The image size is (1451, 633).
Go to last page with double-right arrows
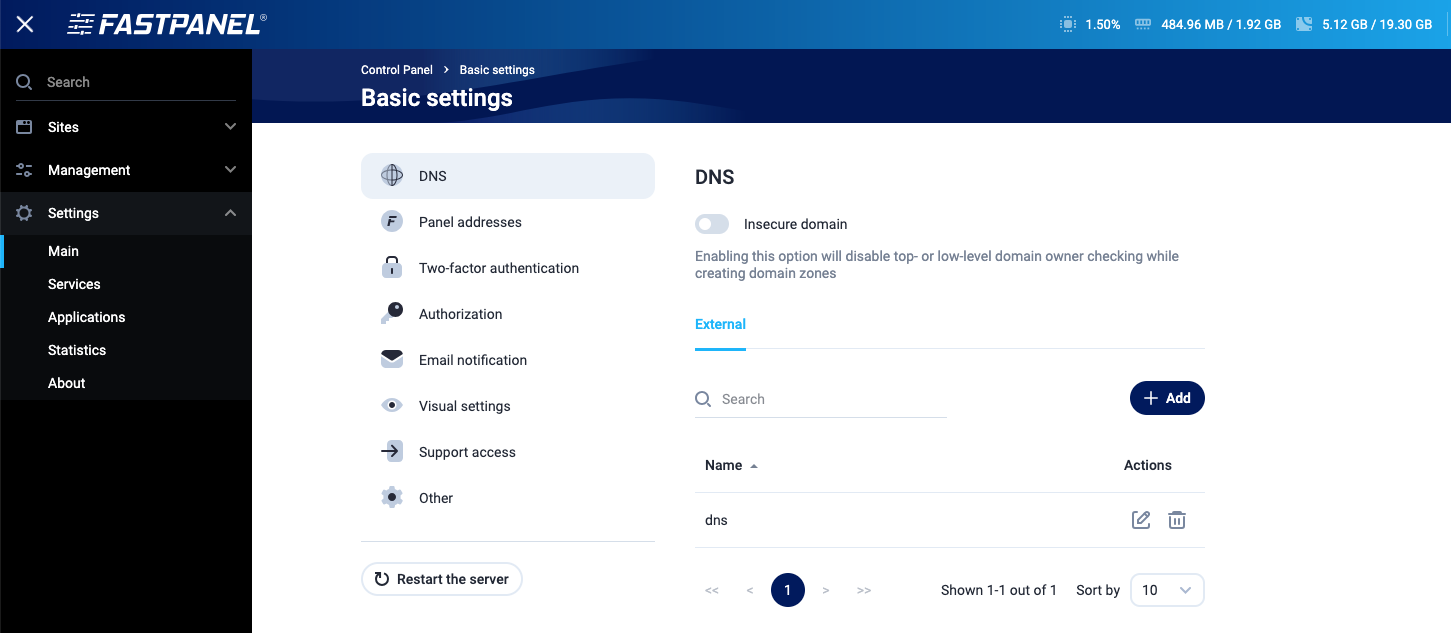point(864,591)
